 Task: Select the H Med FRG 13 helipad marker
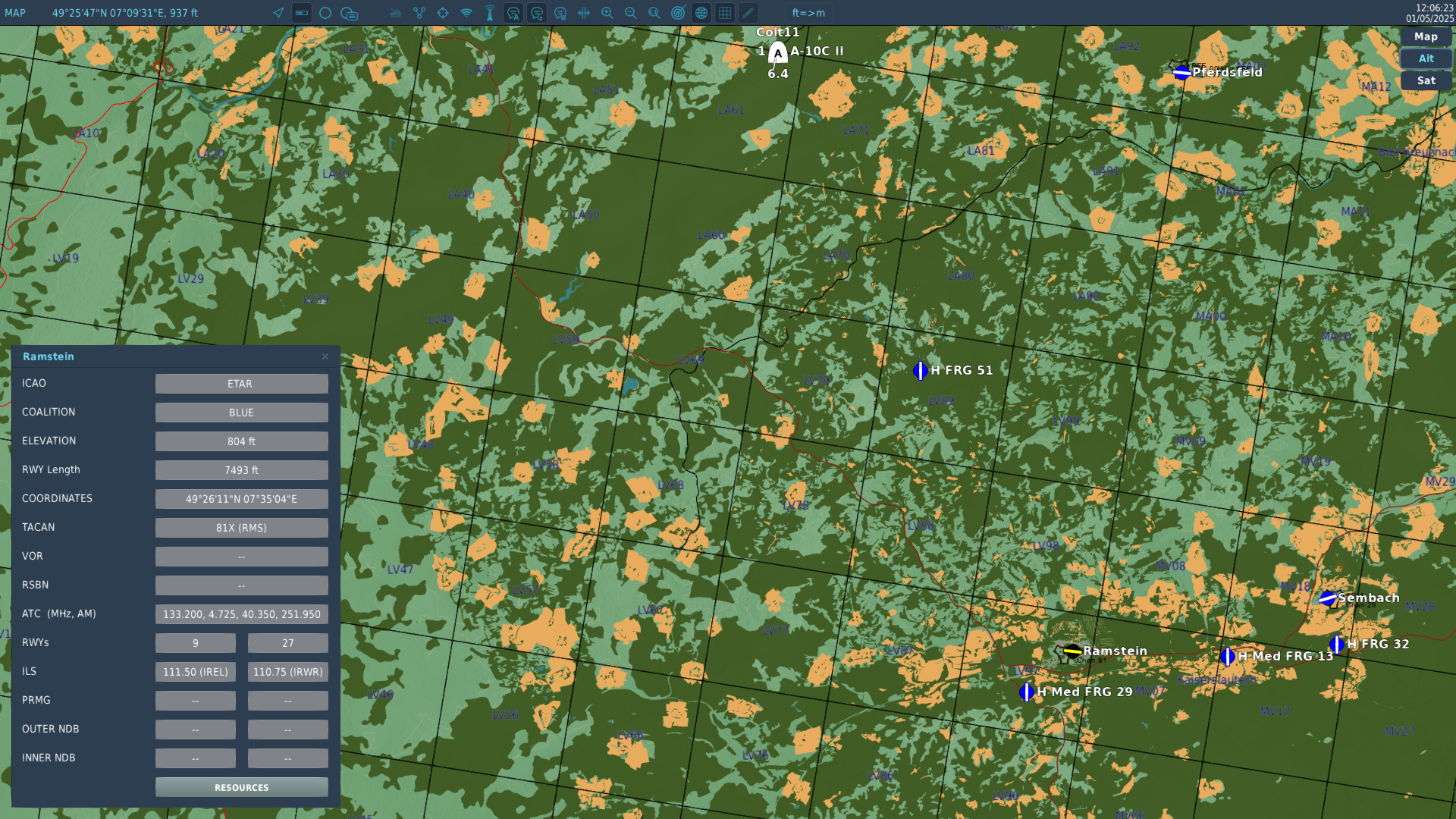click(1228, 657)
